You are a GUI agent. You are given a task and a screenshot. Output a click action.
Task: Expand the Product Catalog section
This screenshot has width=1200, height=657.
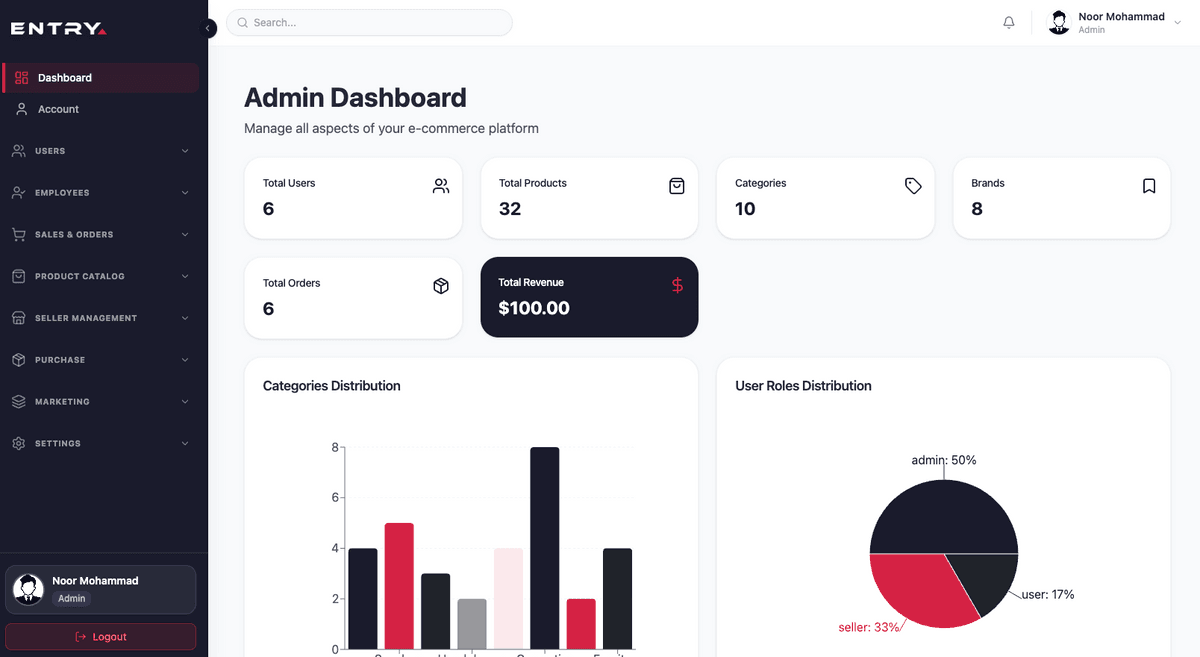pos(100,276)
